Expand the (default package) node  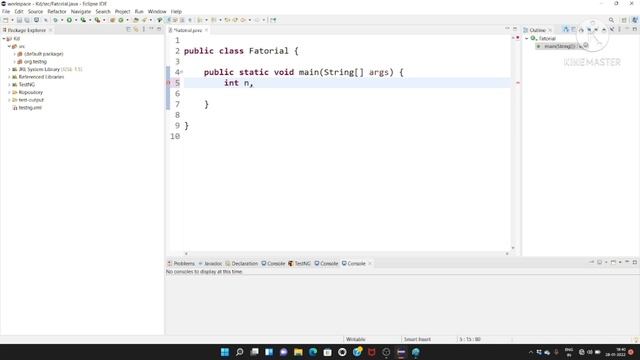[x=14, y=54]
